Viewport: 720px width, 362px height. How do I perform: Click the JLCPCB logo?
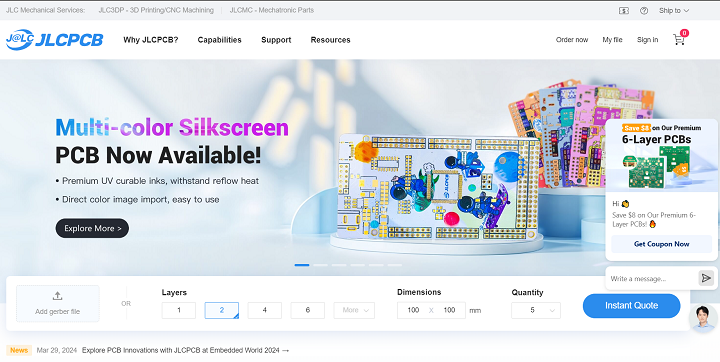[54, 40]
